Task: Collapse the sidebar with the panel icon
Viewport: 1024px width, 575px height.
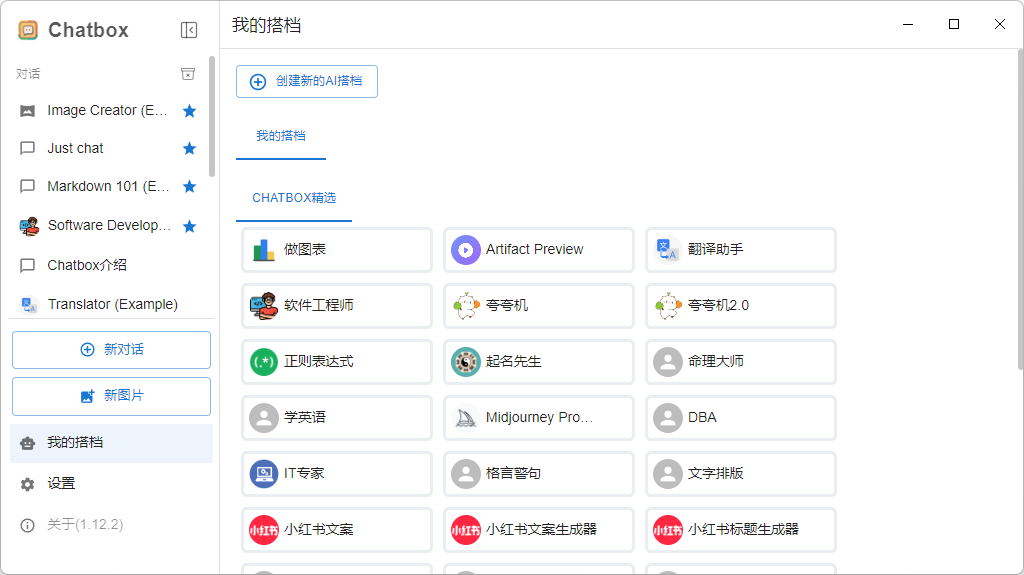Action: point(189,30)
